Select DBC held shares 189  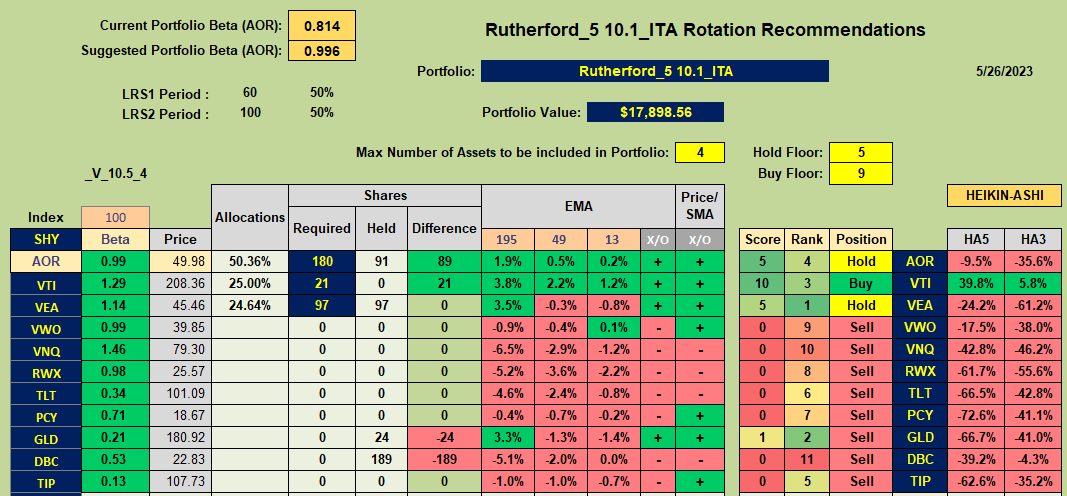381,460
